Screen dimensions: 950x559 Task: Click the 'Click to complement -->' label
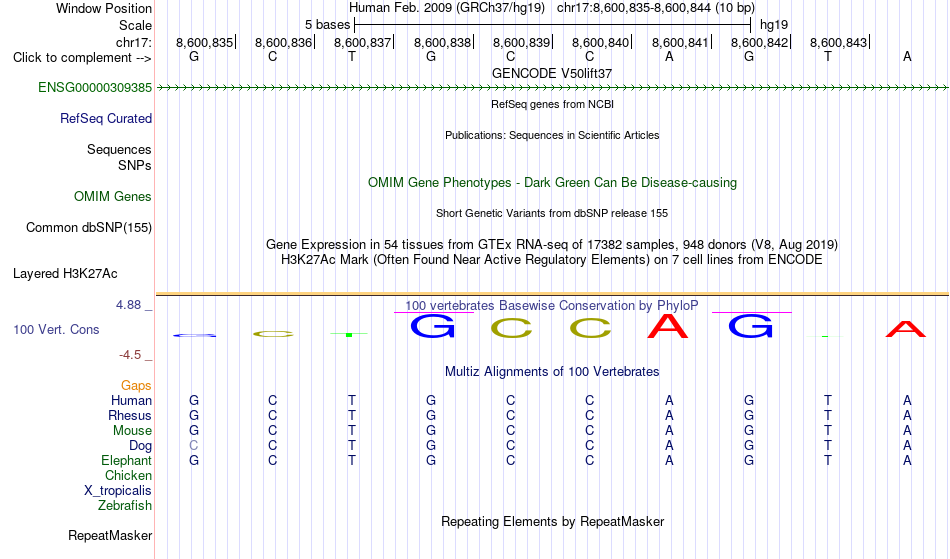(82, 58)
